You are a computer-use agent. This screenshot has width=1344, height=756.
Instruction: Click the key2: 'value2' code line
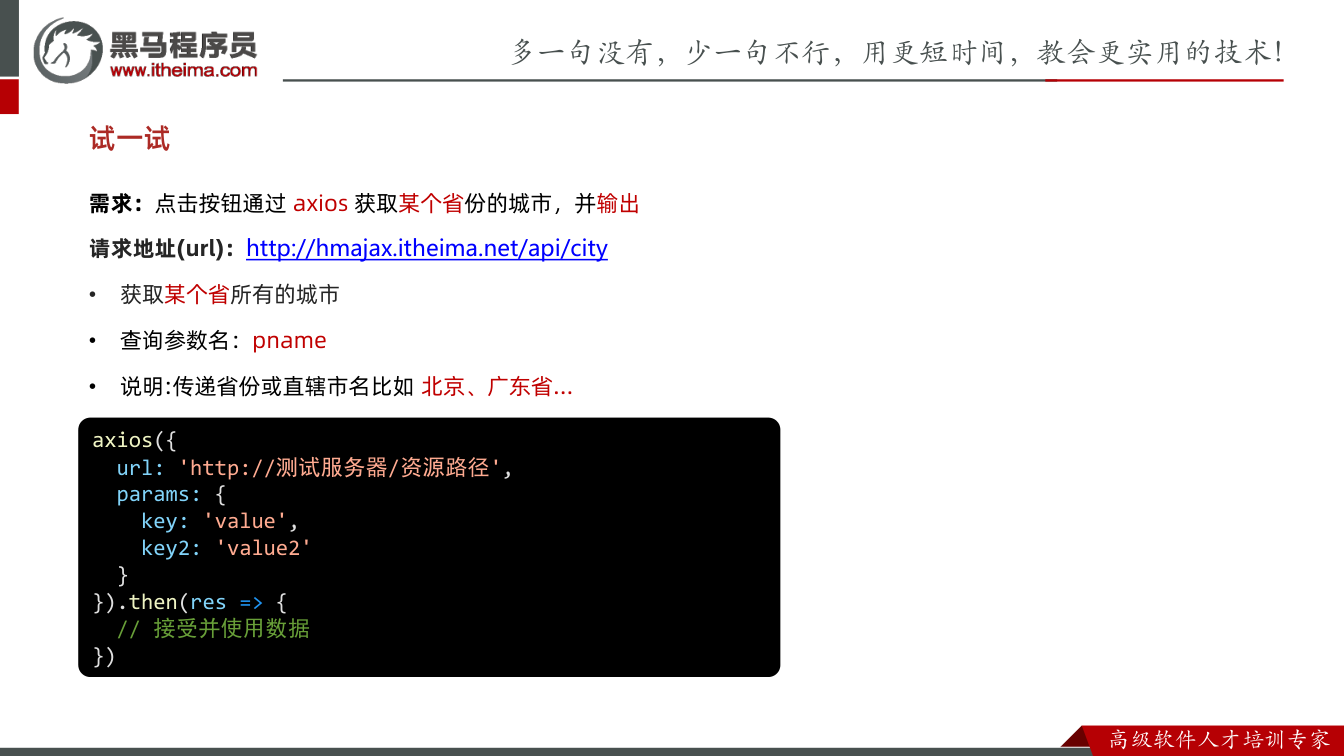click(x=226, y=548)
